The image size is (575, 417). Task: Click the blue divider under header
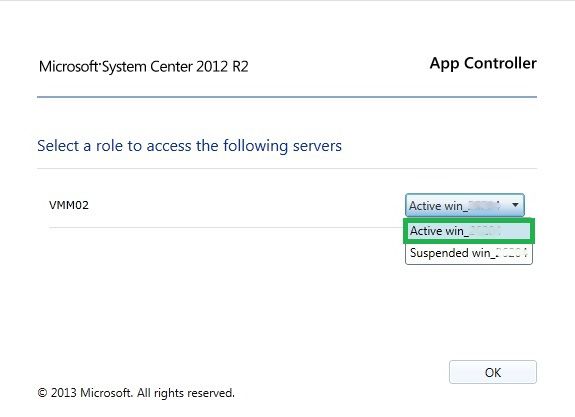(x=287, y=97)
